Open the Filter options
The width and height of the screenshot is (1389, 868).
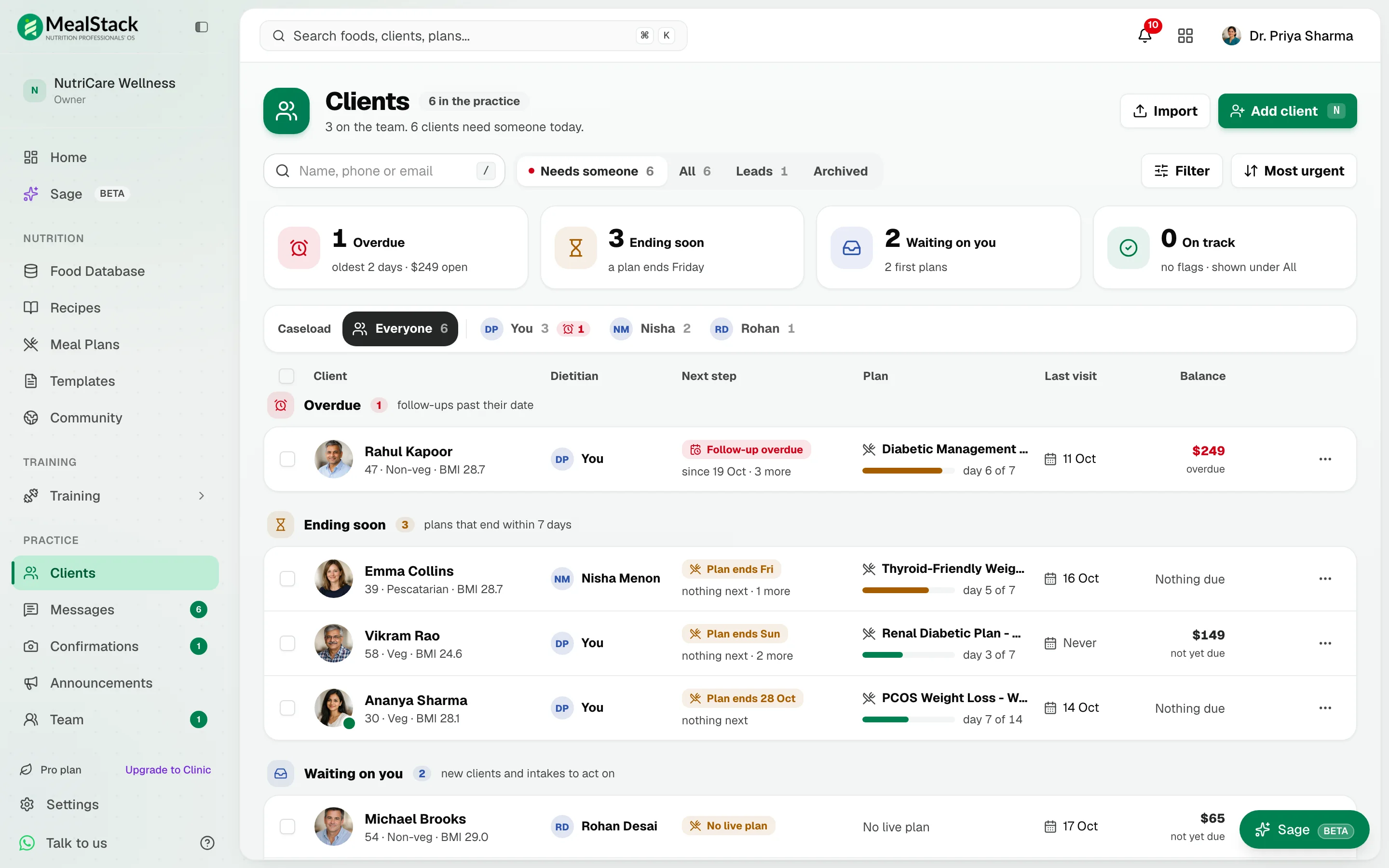point(1182,171)
